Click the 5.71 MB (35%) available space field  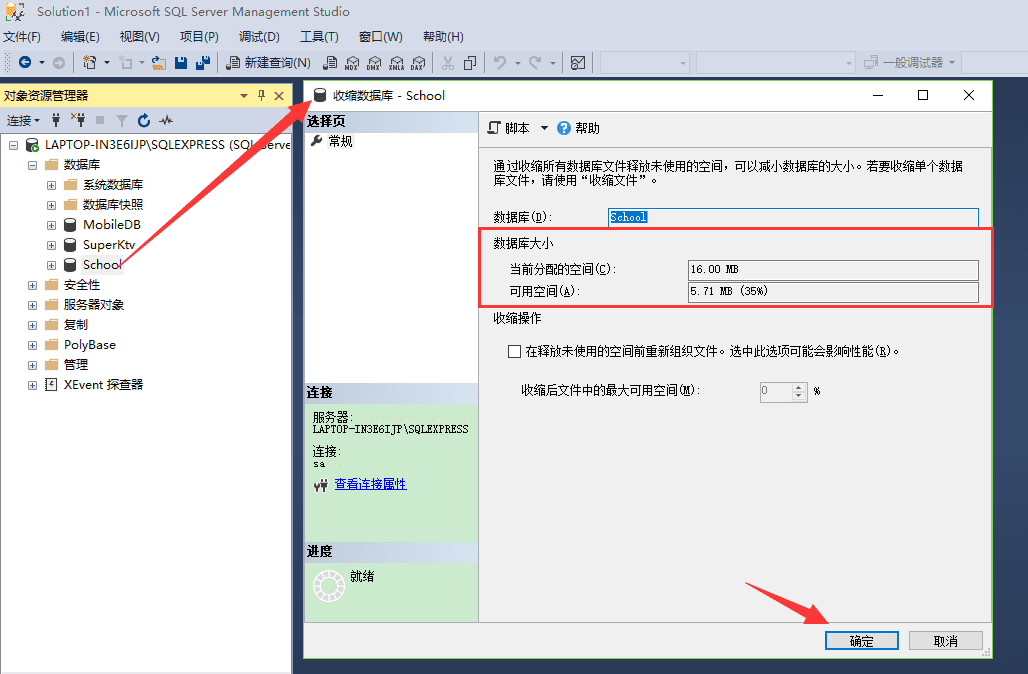833,291
